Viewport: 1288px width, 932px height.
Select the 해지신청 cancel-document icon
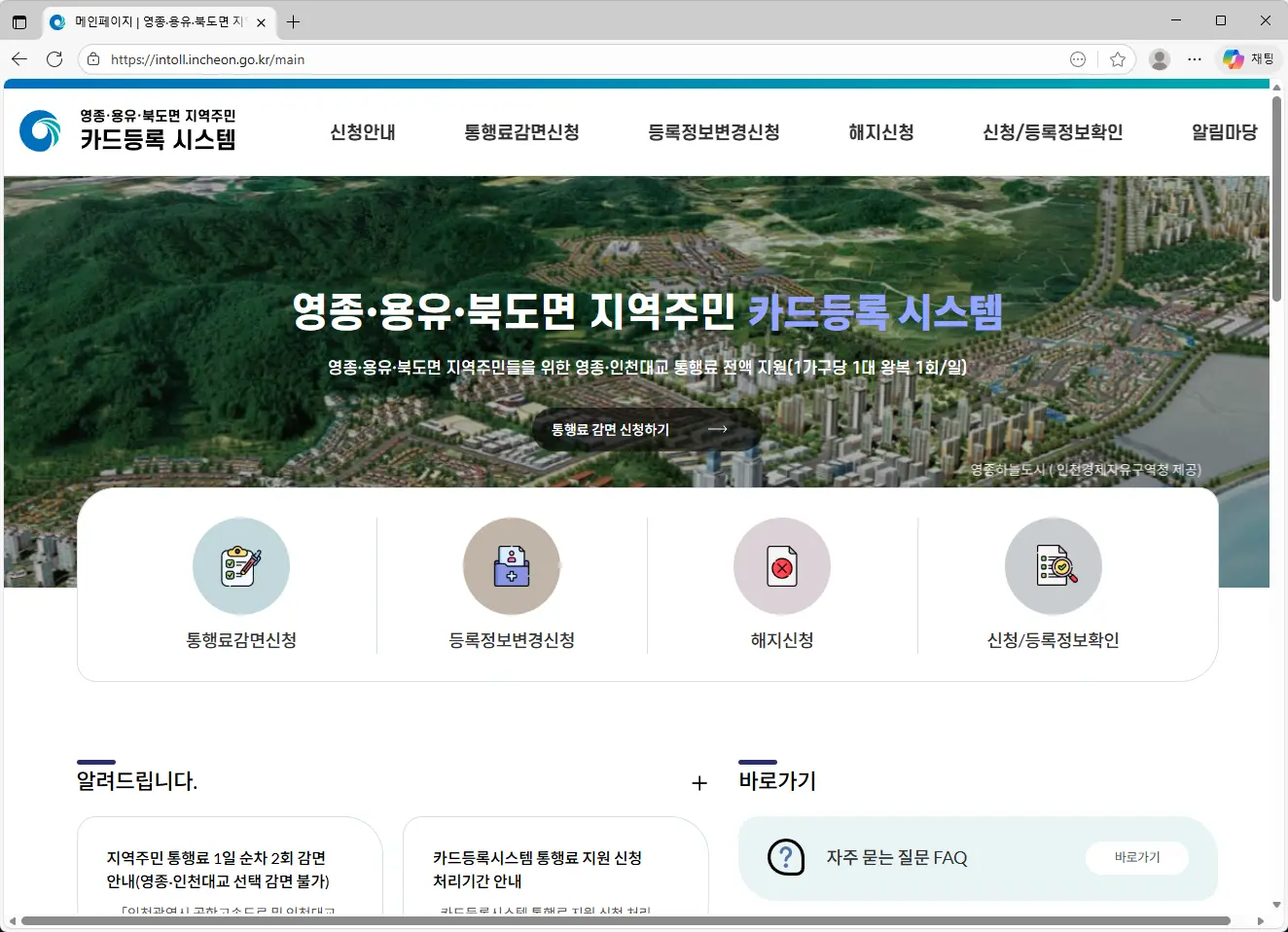coord(782,565)
